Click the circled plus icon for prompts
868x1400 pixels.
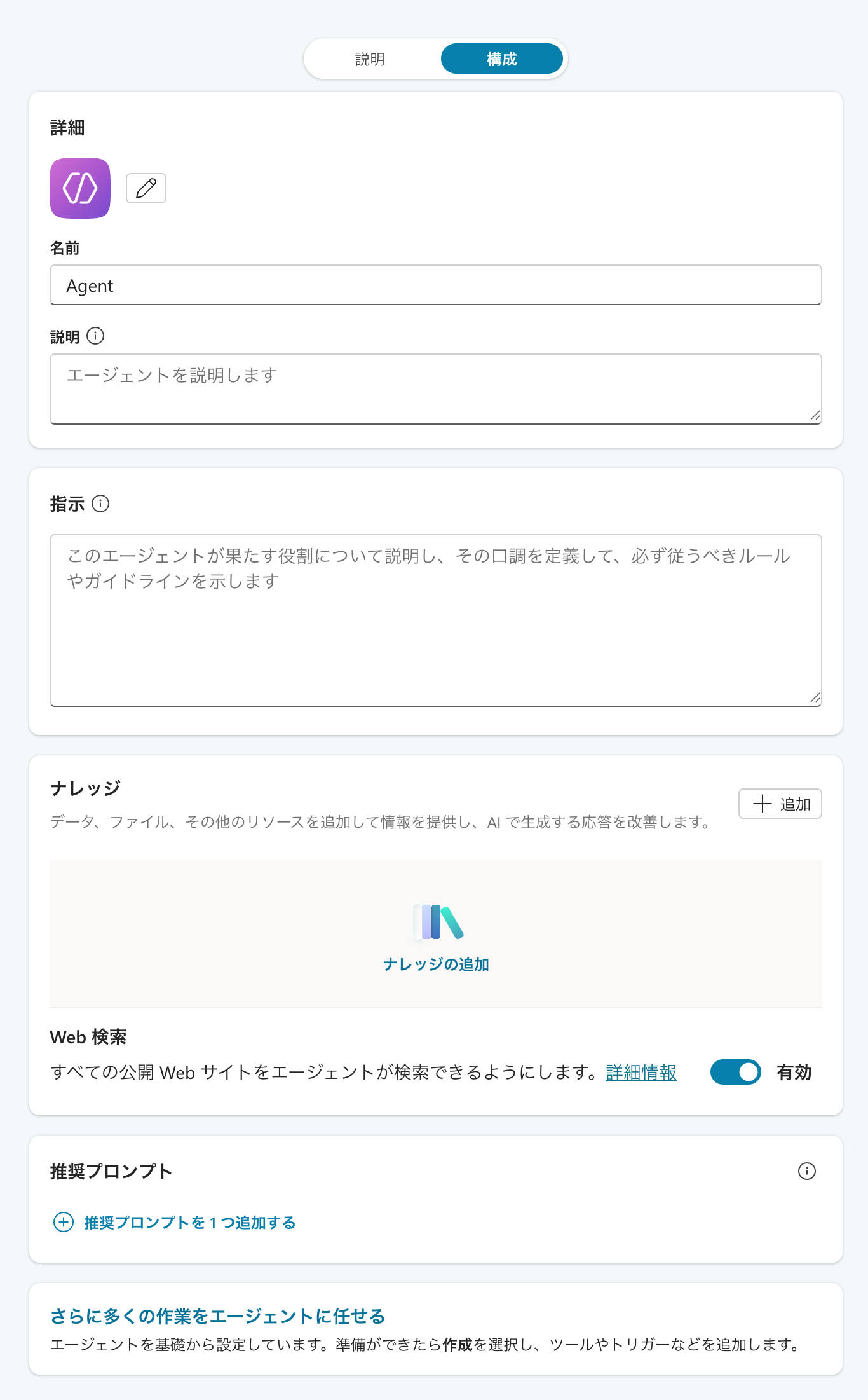[64, 1222]
